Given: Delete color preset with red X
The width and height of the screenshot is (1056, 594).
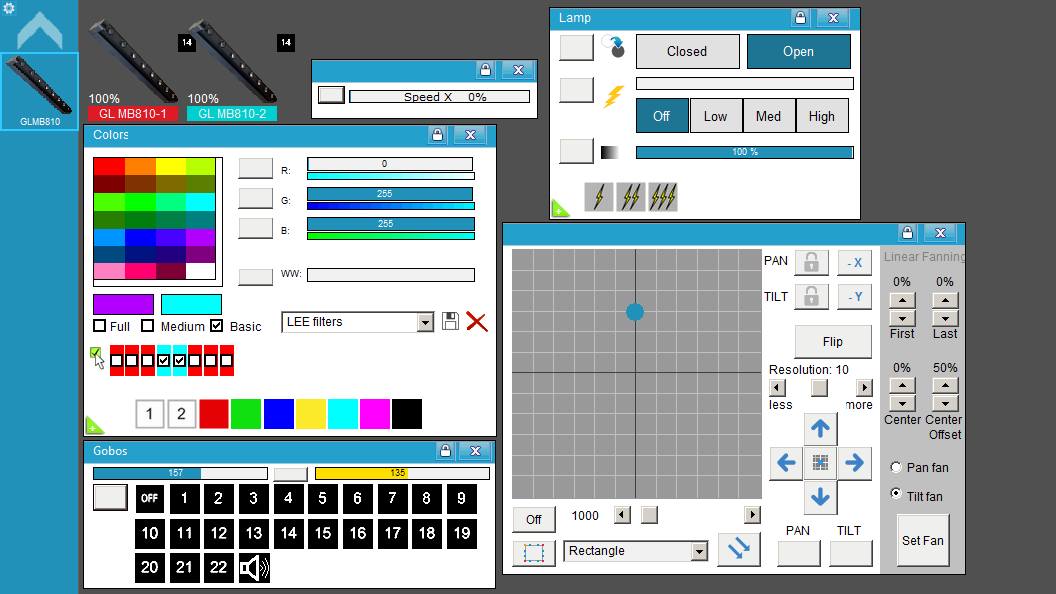Looking at the screenshot, I should (x=477, y=322).
